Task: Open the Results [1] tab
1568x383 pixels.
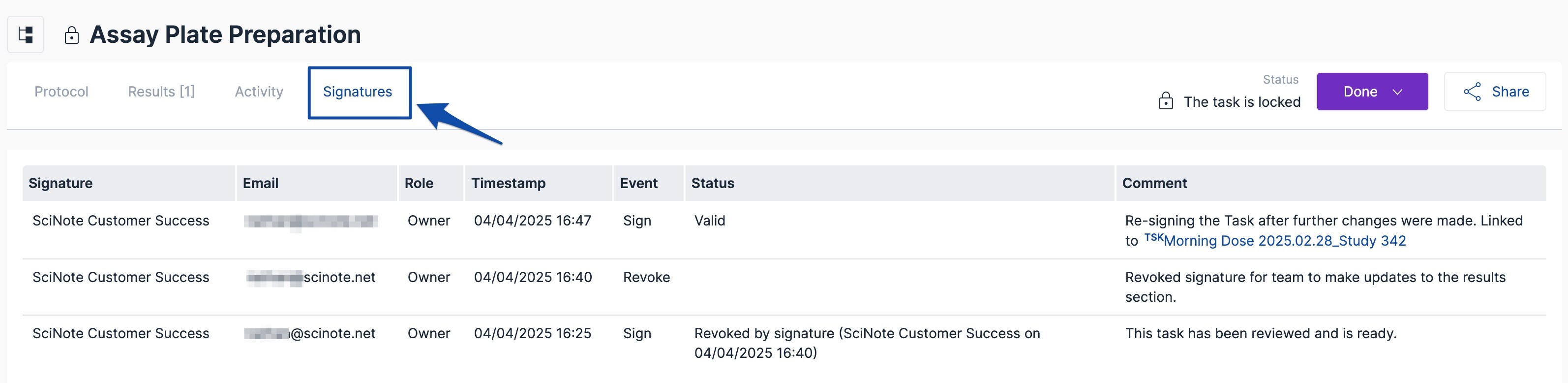Action: (x=161, y=92)
